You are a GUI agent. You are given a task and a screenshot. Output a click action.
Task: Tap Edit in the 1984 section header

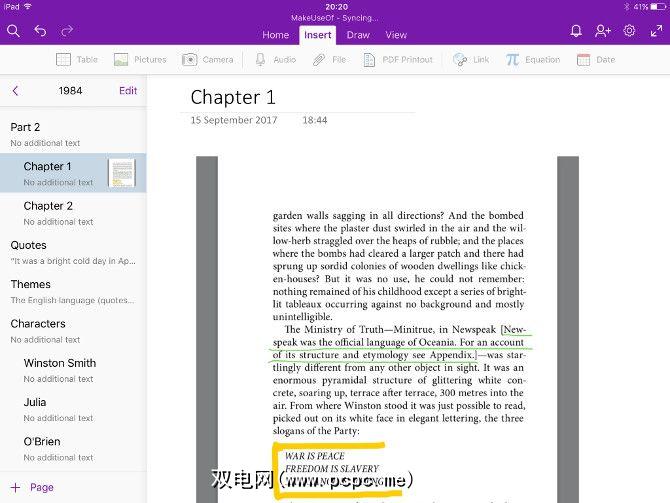click(x=128, y=91)
